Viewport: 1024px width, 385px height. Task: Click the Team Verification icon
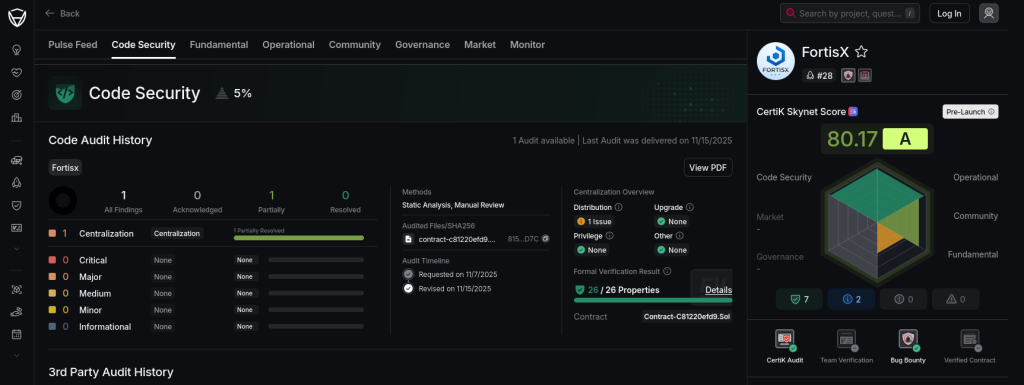847,340
